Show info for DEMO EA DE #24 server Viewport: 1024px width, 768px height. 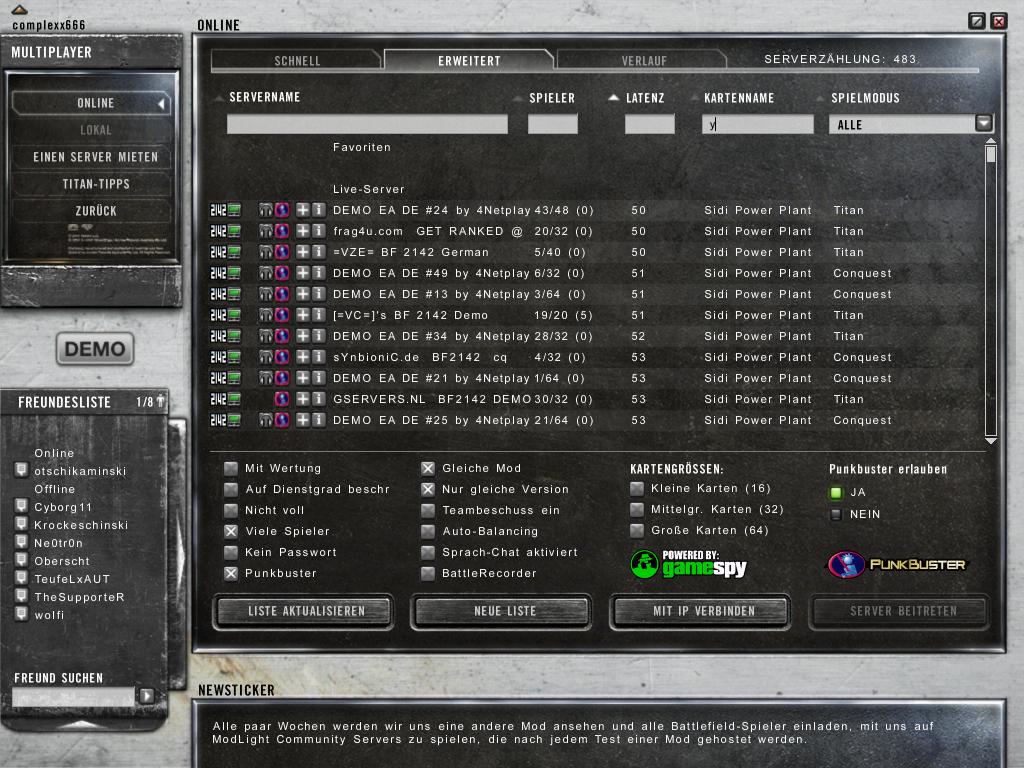[x=319, y=210]
